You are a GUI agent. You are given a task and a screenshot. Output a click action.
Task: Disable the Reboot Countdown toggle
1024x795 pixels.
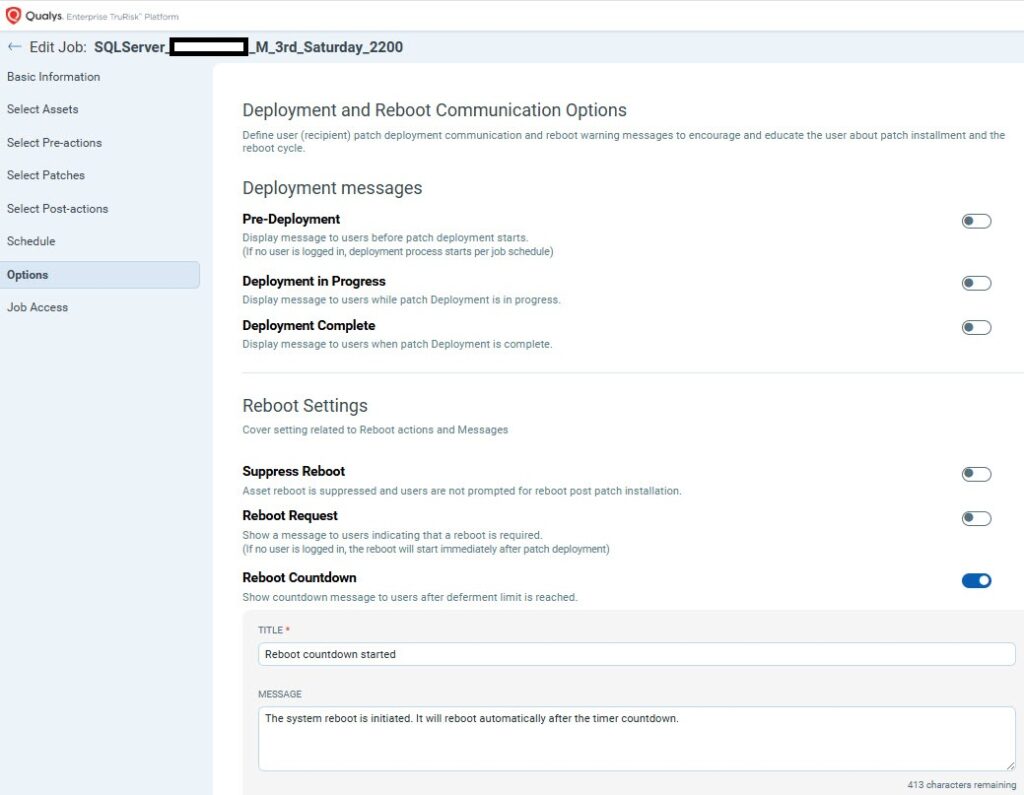(x=976, y=580)
